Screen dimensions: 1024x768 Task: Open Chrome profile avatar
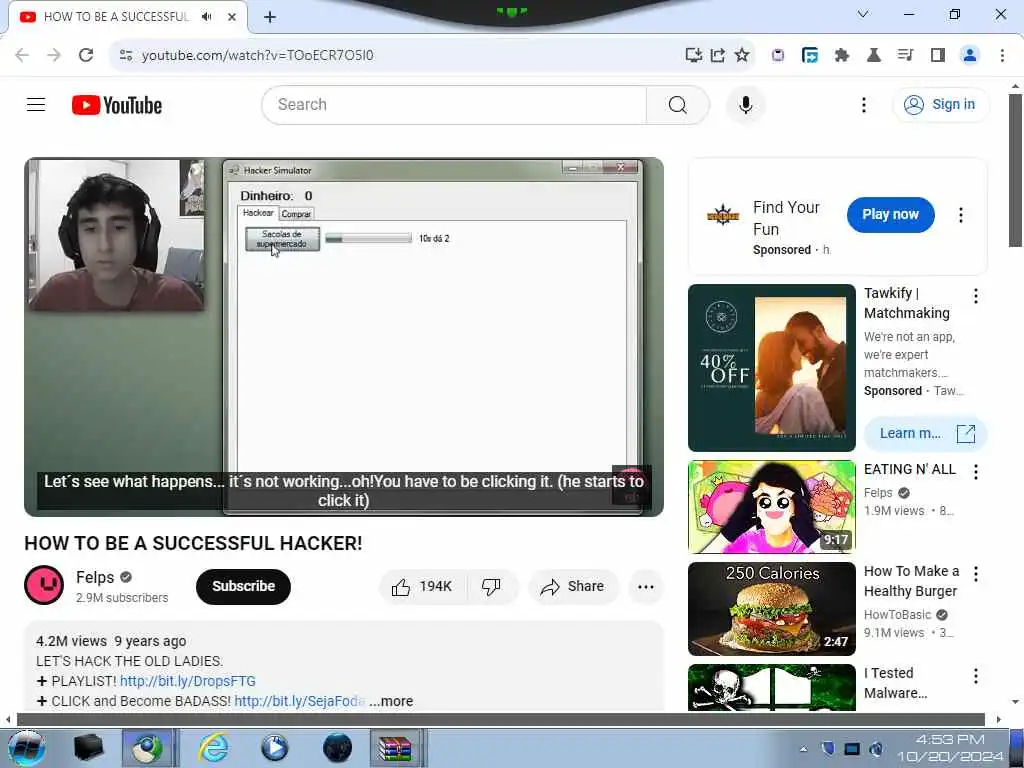(x=970, y=55)
